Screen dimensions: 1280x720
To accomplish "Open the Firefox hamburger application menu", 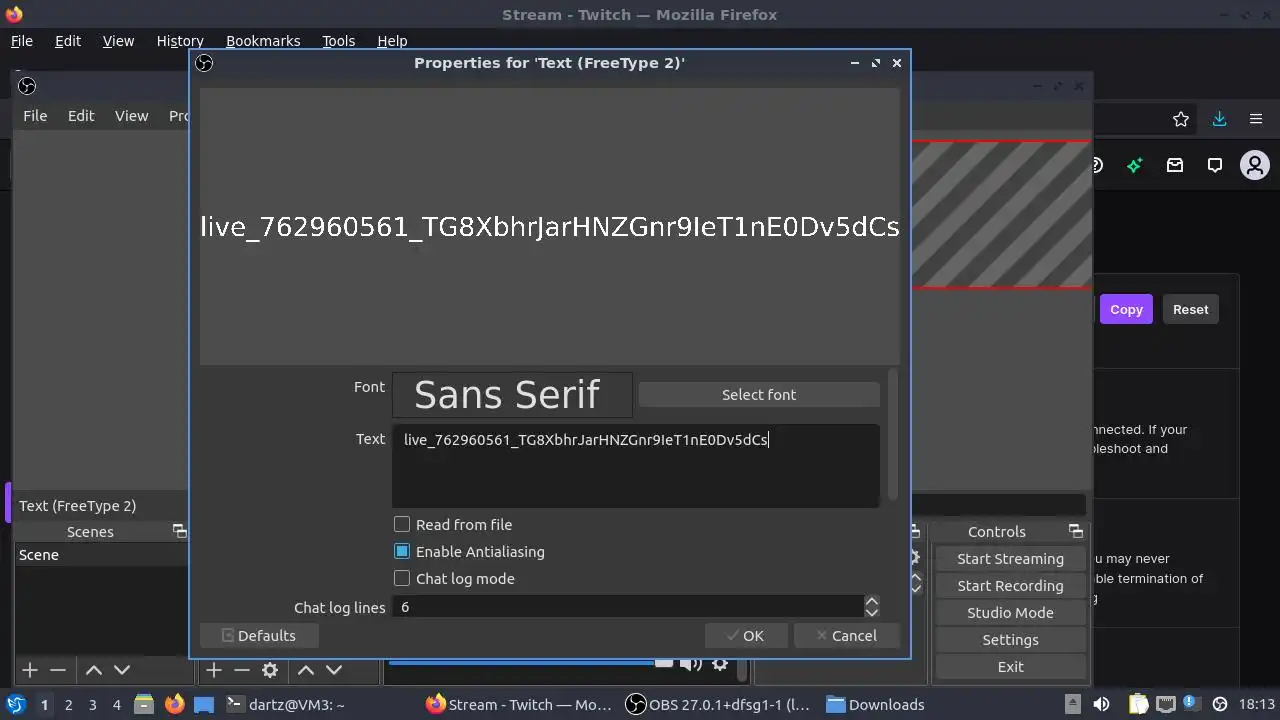I will 1256,119.
